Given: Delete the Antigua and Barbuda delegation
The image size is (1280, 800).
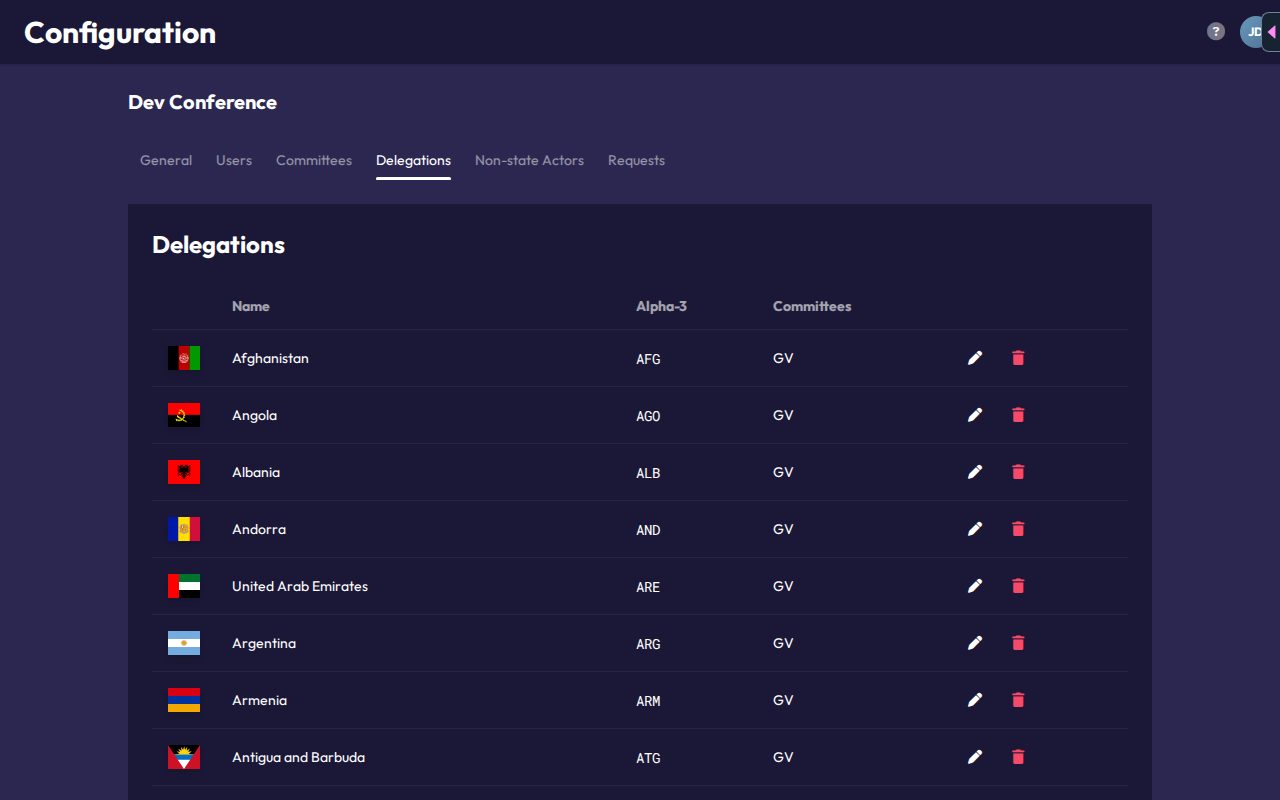Looking at the screenshot, I should coord(1018,757).
